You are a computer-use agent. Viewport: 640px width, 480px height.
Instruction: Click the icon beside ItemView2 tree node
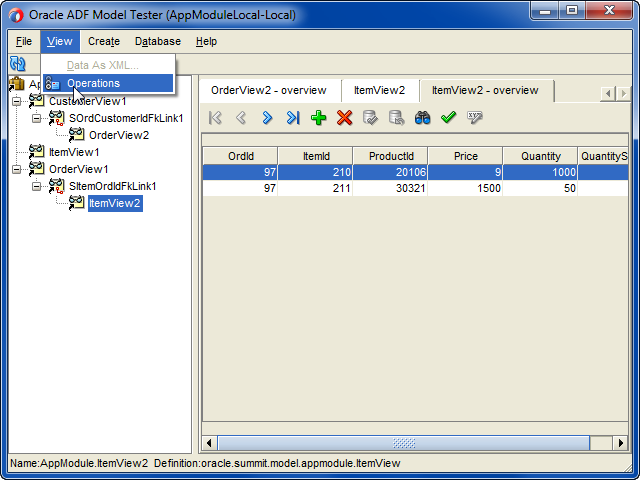click(x=76, y=203)
